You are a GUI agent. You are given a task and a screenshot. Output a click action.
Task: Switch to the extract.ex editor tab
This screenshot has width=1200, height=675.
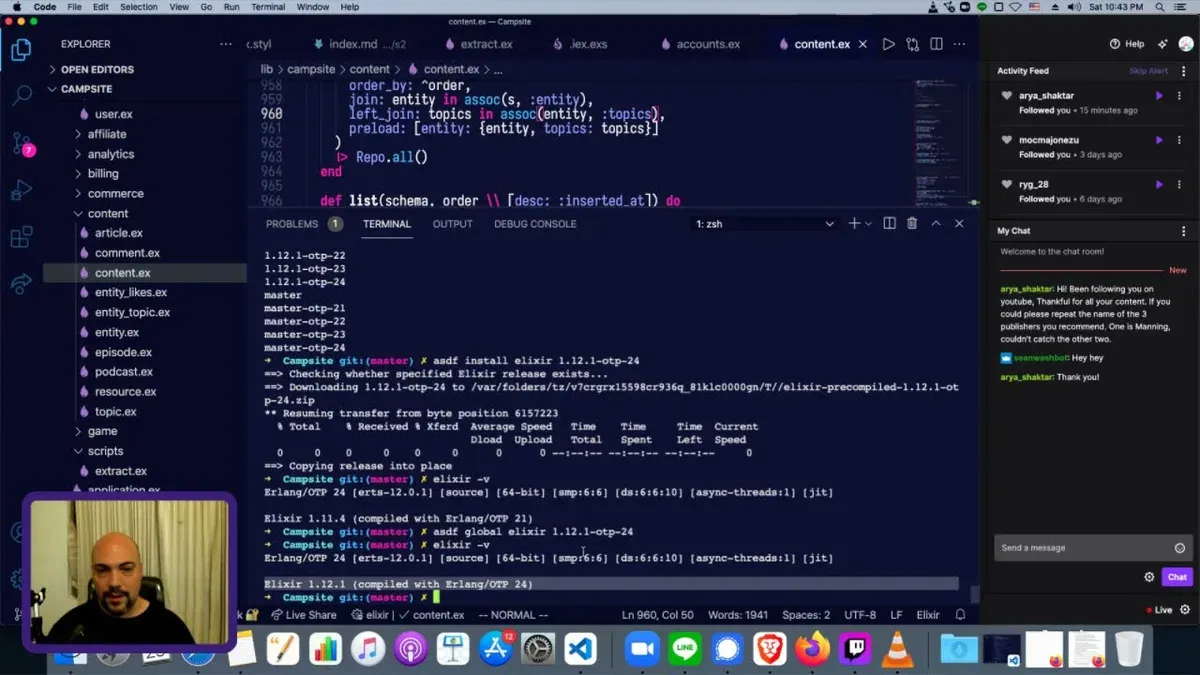(478, 44)
